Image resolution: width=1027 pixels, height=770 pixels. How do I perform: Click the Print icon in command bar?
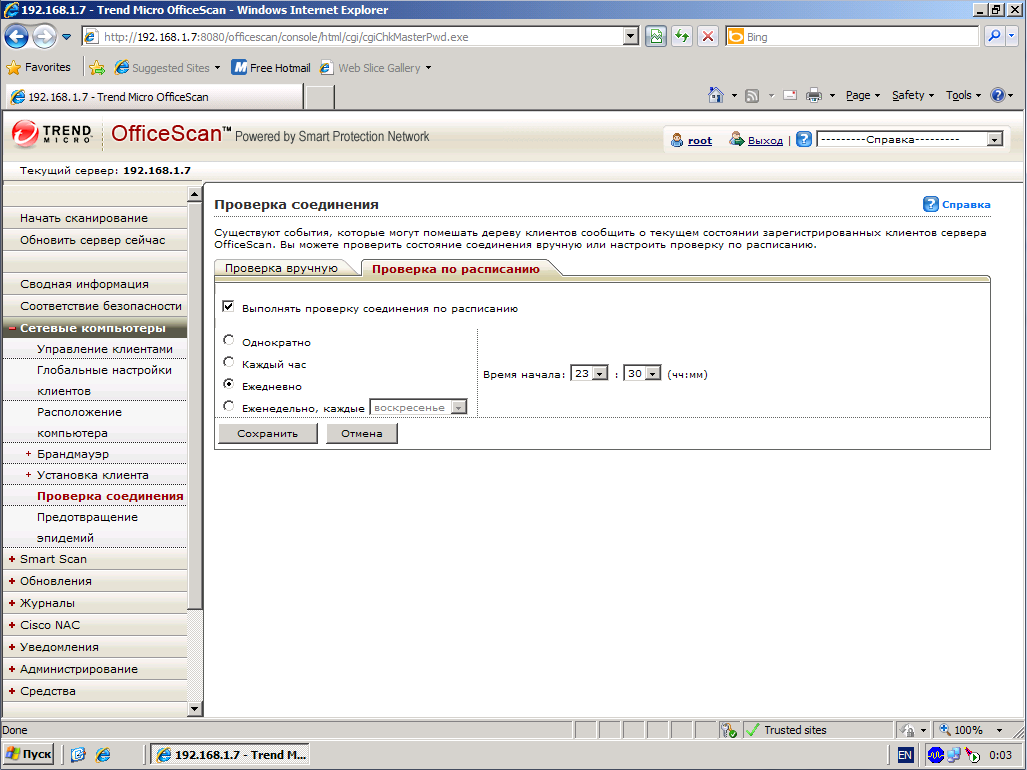click(813, 96)
